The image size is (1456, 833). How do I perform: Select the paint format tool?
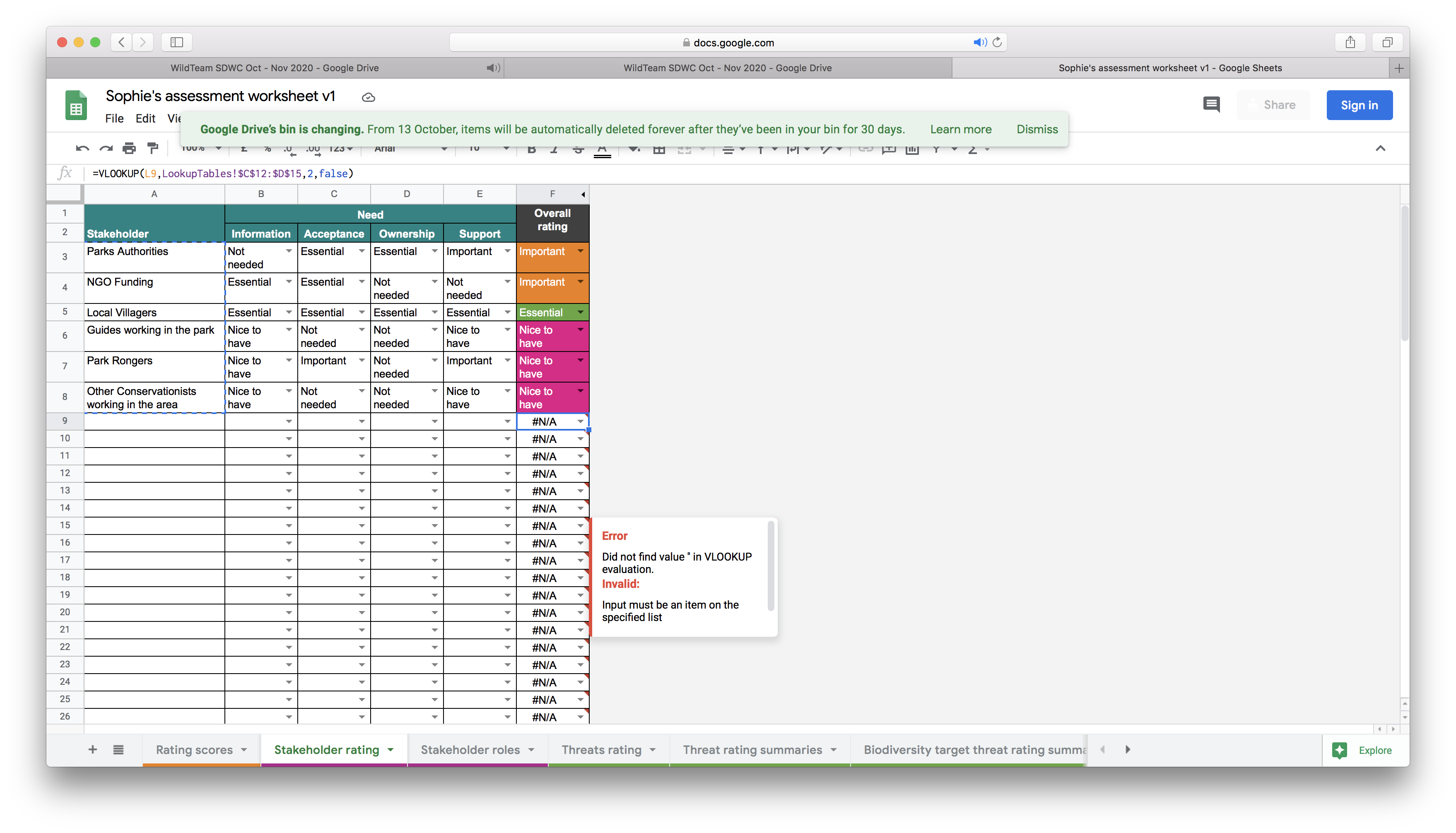pos(153,149)
